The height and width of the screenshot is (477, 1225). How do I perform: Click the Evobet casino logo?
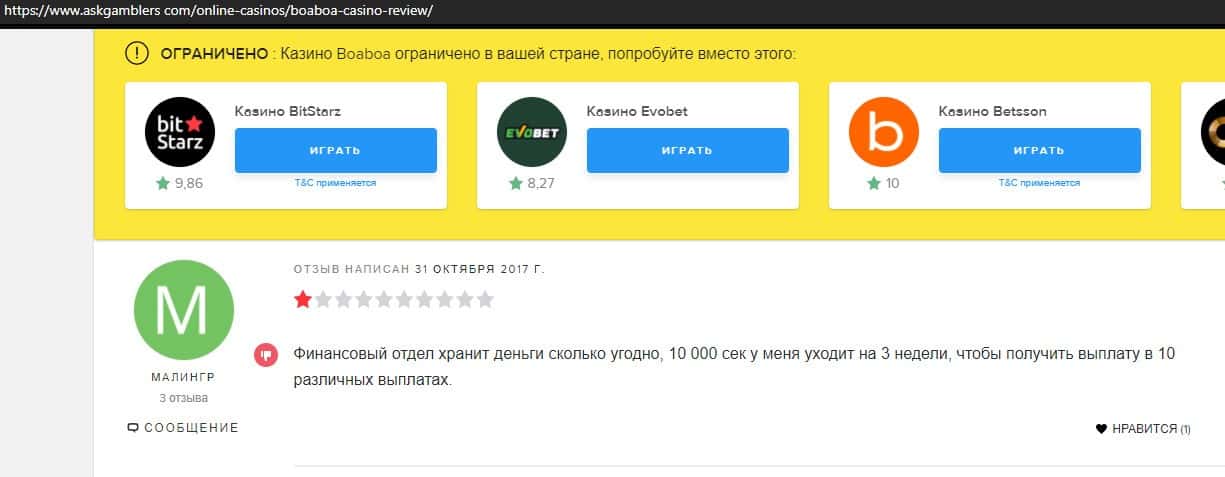point(532,131)
